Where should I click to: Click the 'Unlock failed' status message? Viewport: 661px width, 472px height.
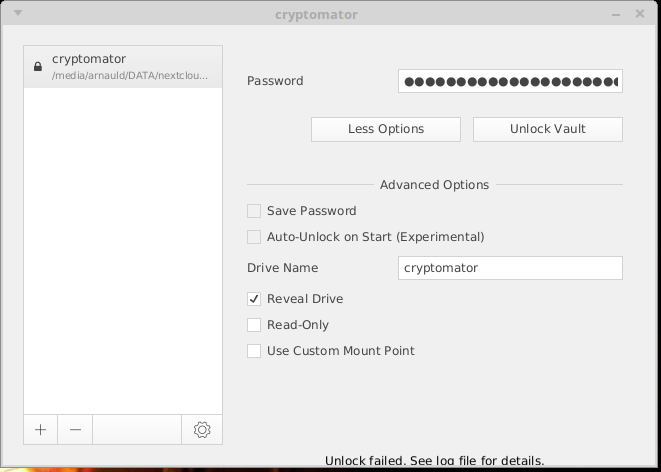click(x=435, y=461)
